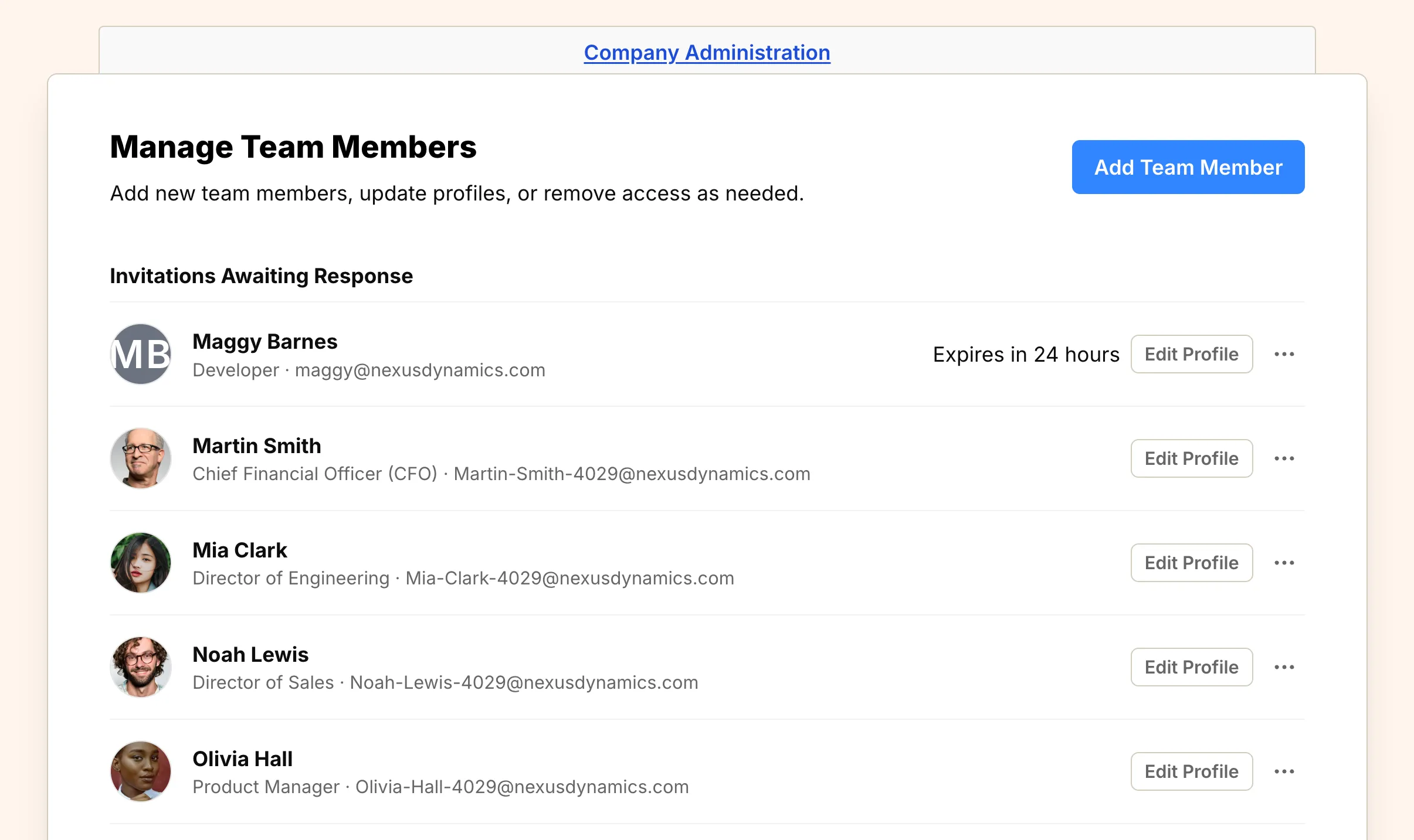Image resolution: width=1414 pixels, height=840 pixels.
Task: Open the more options menu for Maggy Barnes
Action: (1285, 354)
